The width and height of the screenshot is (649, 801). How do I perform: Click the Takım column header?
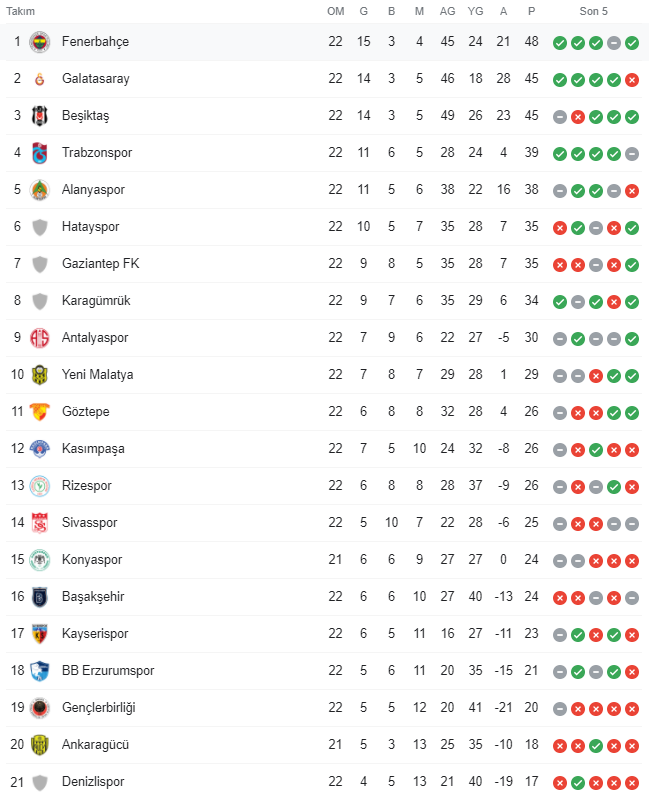[x=20, y=11]
